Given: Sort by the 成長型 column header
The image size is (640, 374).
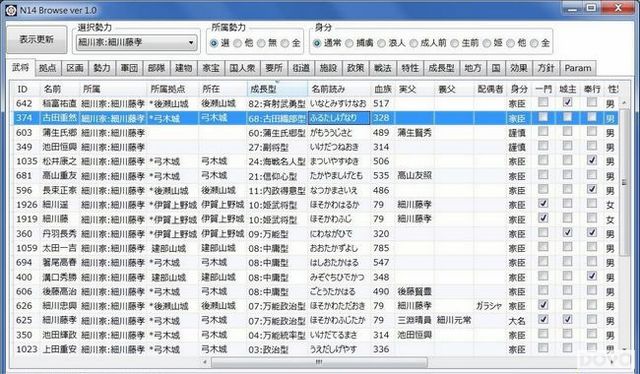Looking at the screenshot, I should [277, 89].
